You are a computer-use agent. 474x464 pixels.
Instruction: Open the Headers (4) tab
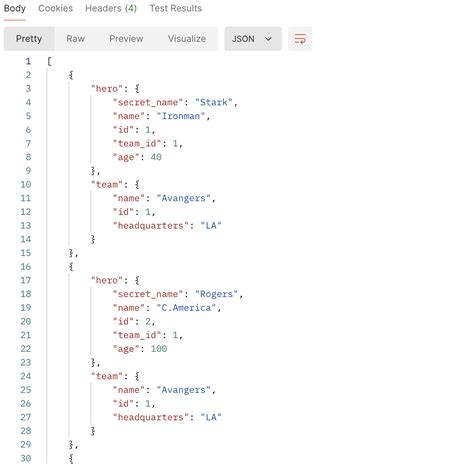click(111, 8)
